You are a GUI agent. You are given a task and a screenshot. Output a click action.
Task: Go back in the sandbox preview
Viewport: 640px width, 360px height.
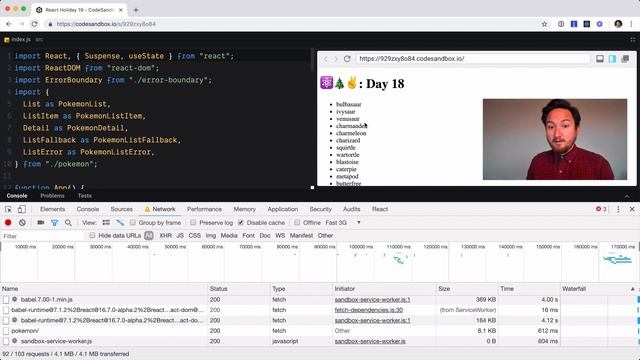(x=326, y=59)
